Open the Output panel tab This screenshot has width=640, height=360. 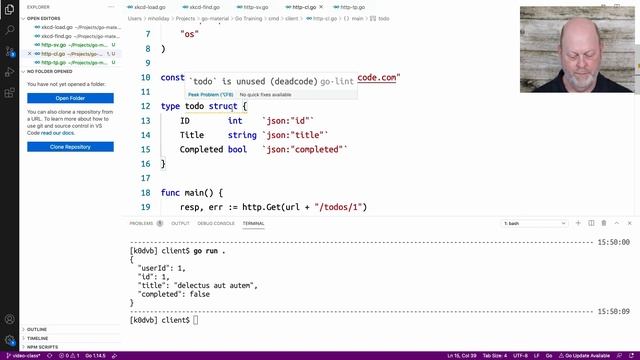180,223
